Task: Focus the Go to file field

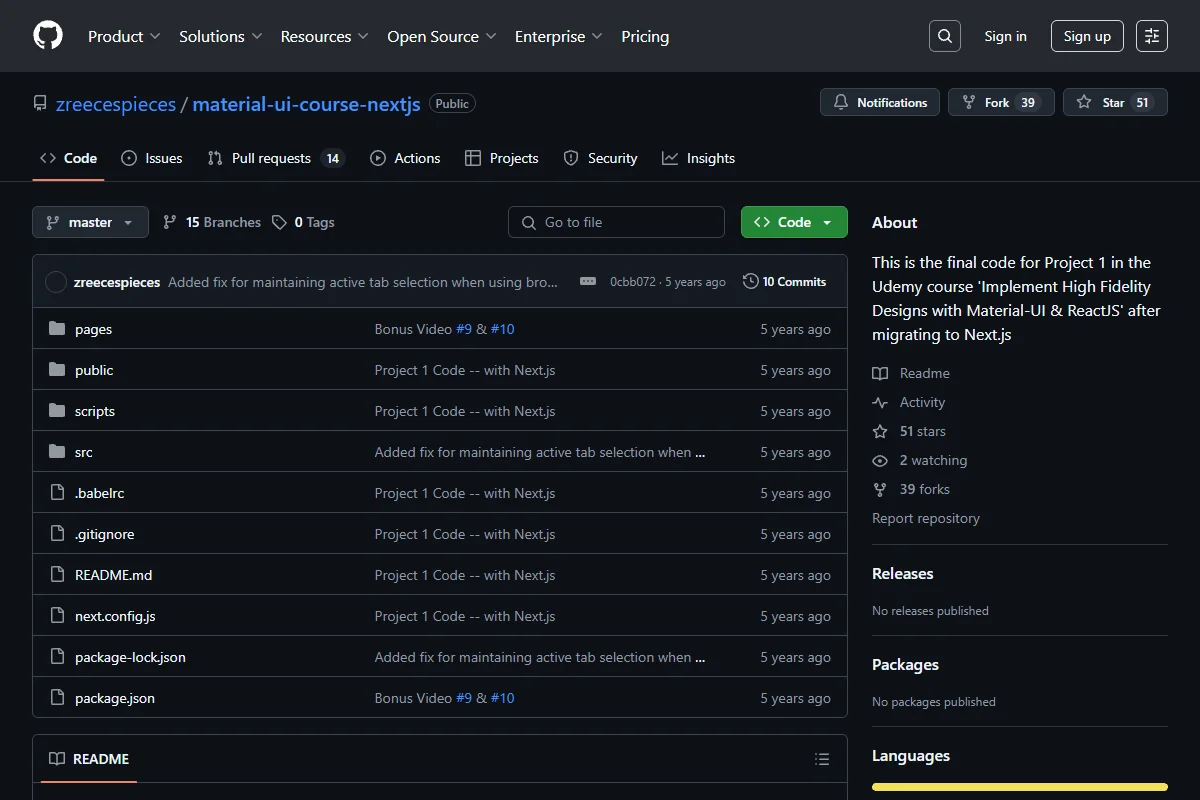Action: [616, 222]
